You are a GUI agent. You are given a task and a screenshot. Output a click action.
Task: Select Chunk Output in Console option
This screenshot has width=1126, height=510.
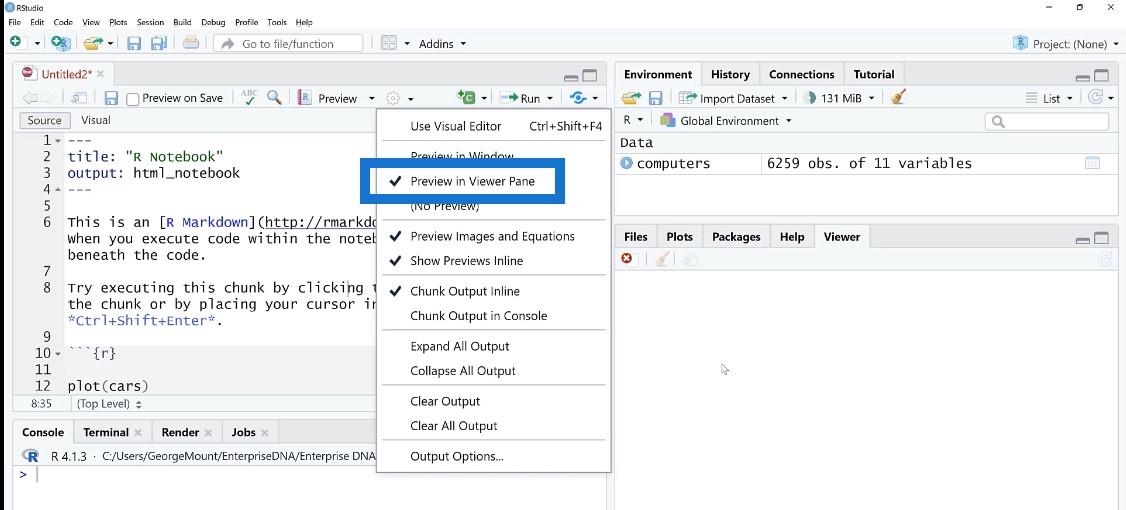click(x=478, y=315)
